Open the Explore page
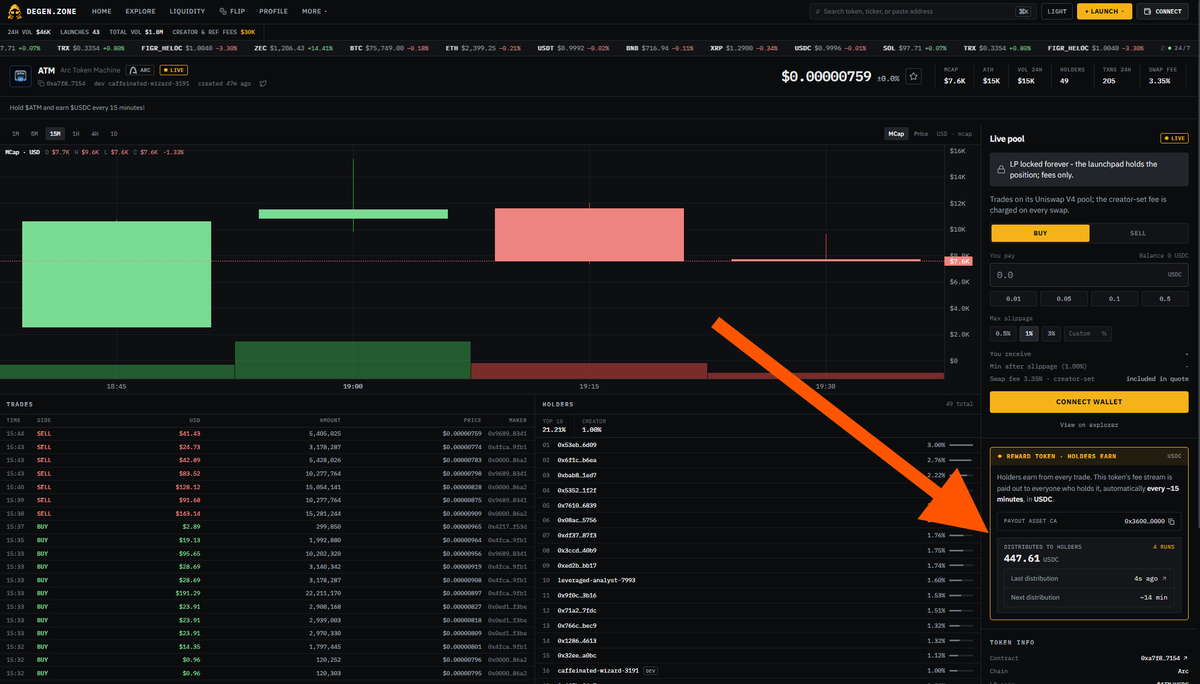Viewport: 1200px width, 684px height. click(140, 11)
